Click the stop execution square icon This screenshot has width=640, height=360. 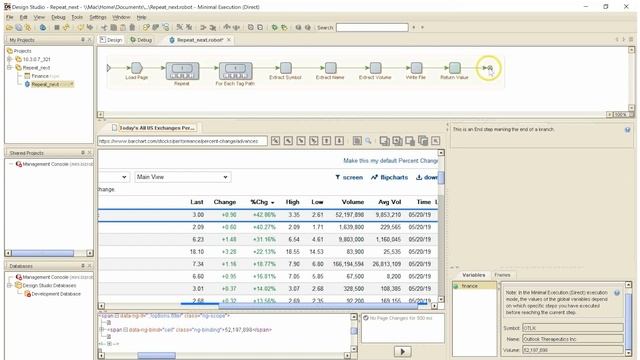tap(57, 27)
